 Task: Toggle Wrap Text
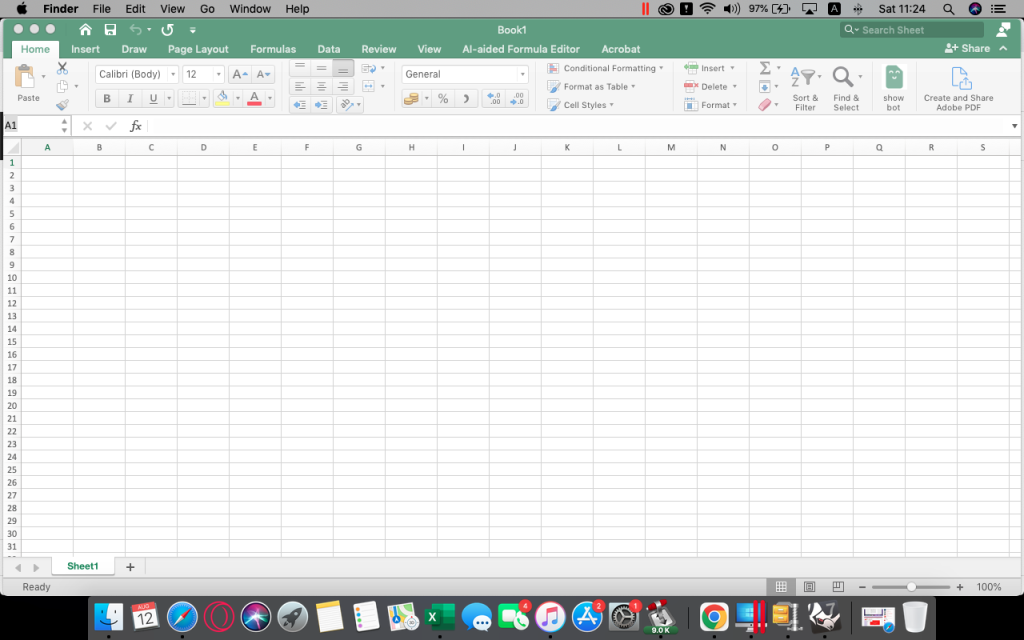point(368,68)
